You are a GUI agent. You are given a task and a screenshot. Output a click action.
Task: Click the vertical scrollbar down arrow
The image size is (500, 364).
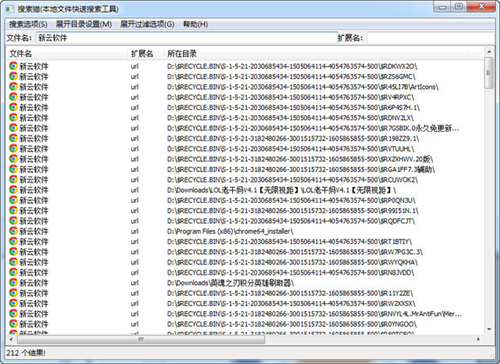click(x=489, y=329)
